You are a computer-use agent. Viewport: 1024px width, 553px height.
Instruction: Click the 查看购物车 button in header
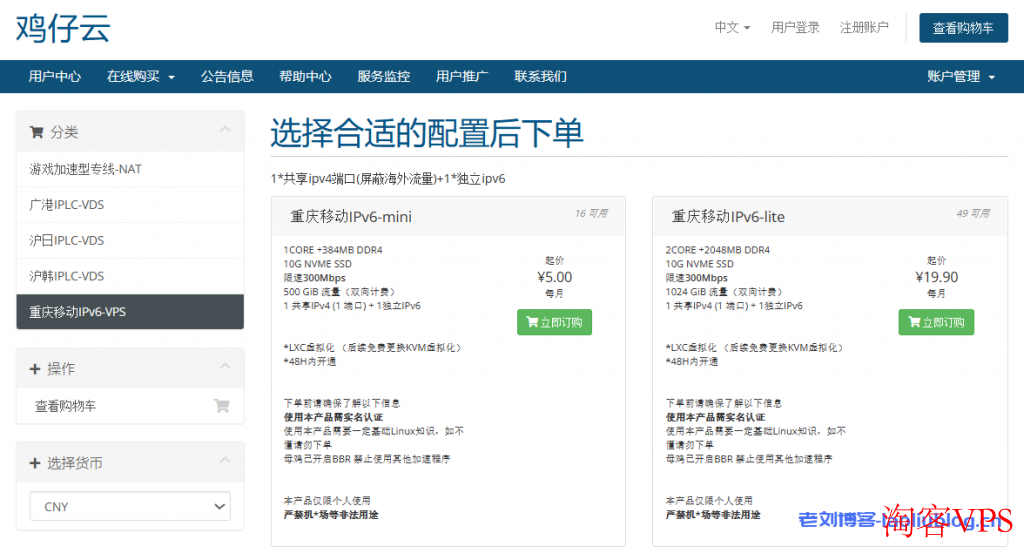[963, 28]
